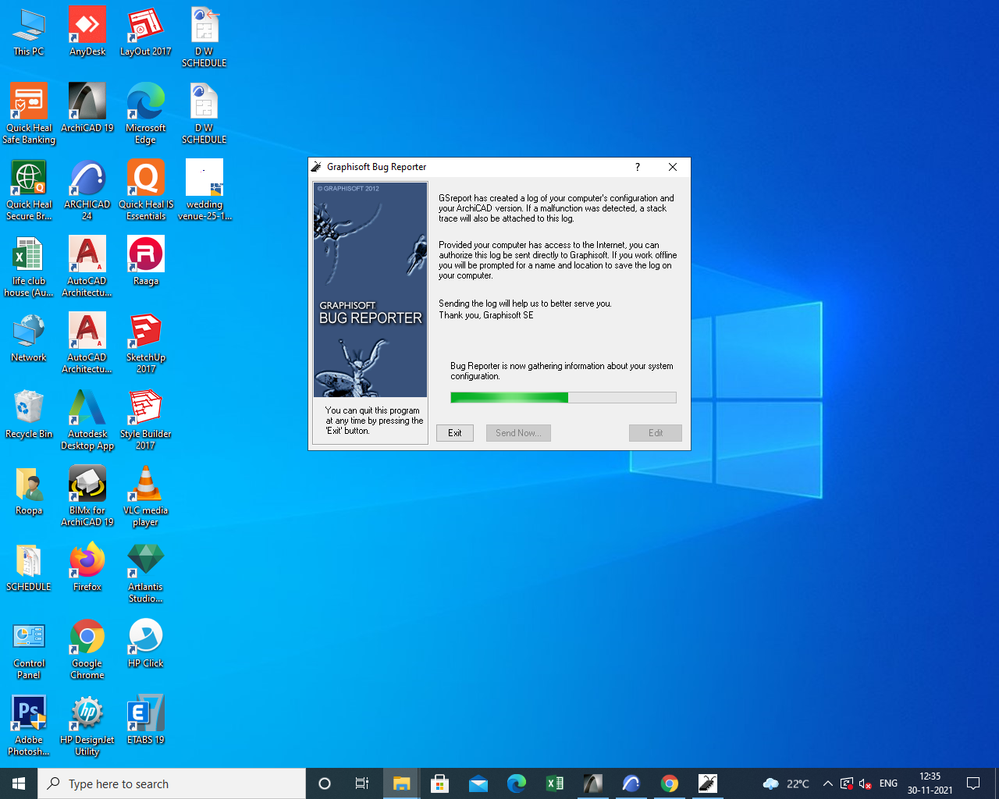Launch Google Chrome from the taskbar
Image resolution: width=999 pixels, height=799 pixels.
click(x=670, y=783)
